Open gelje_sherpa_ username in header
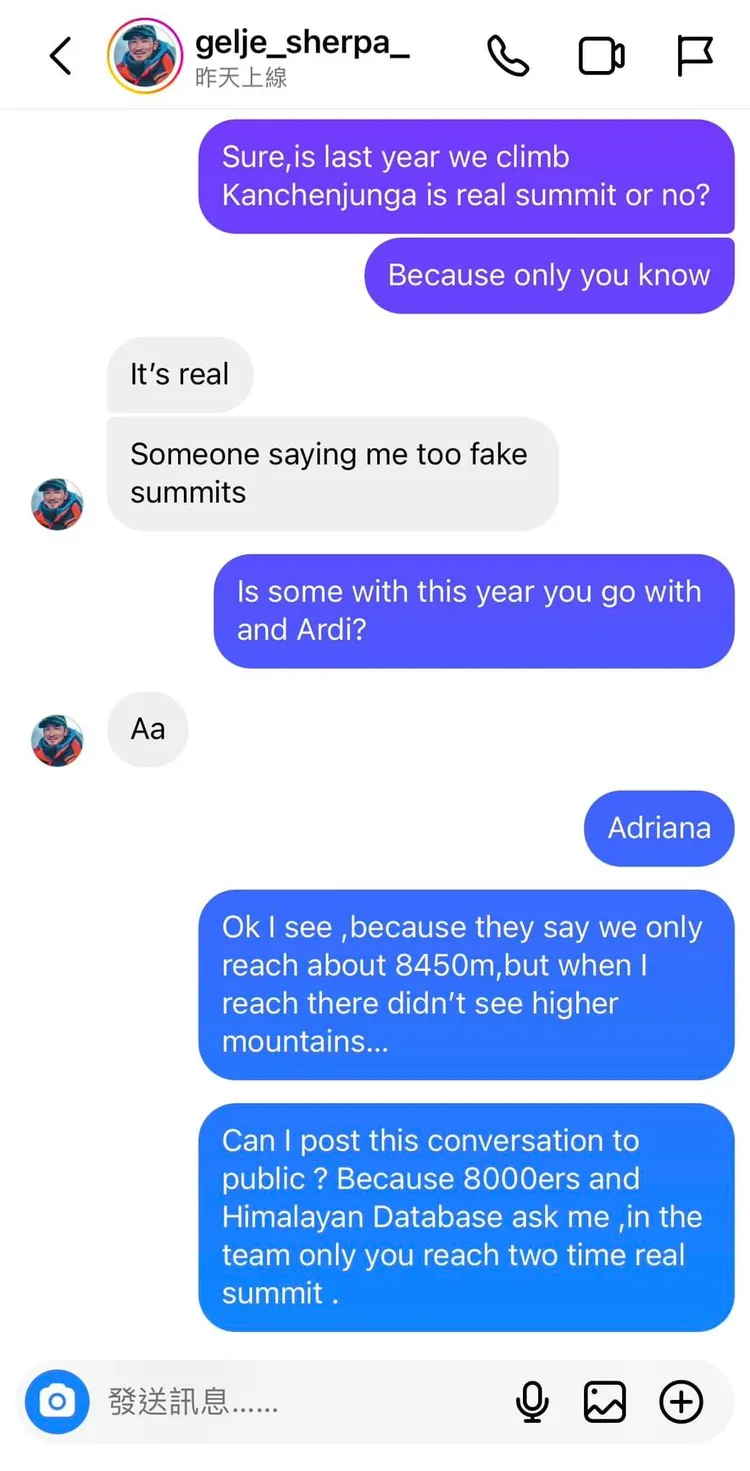 302,43
